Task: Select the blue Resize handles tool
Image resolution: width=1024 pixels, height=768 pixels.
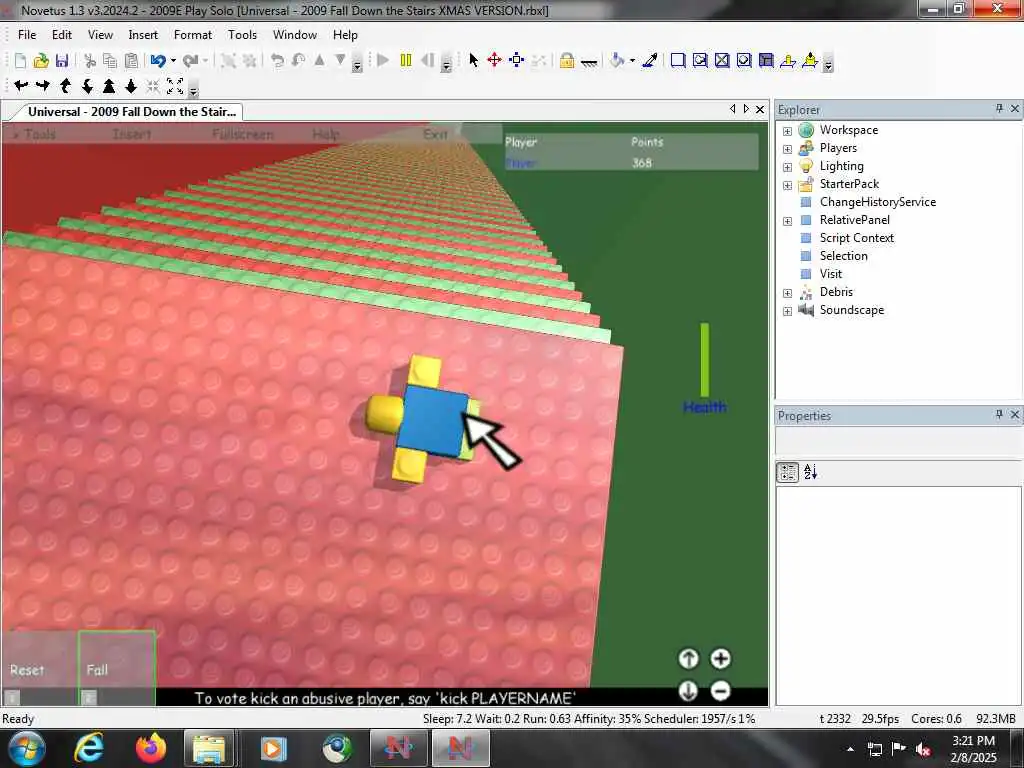Action: (x=517, y=61)
